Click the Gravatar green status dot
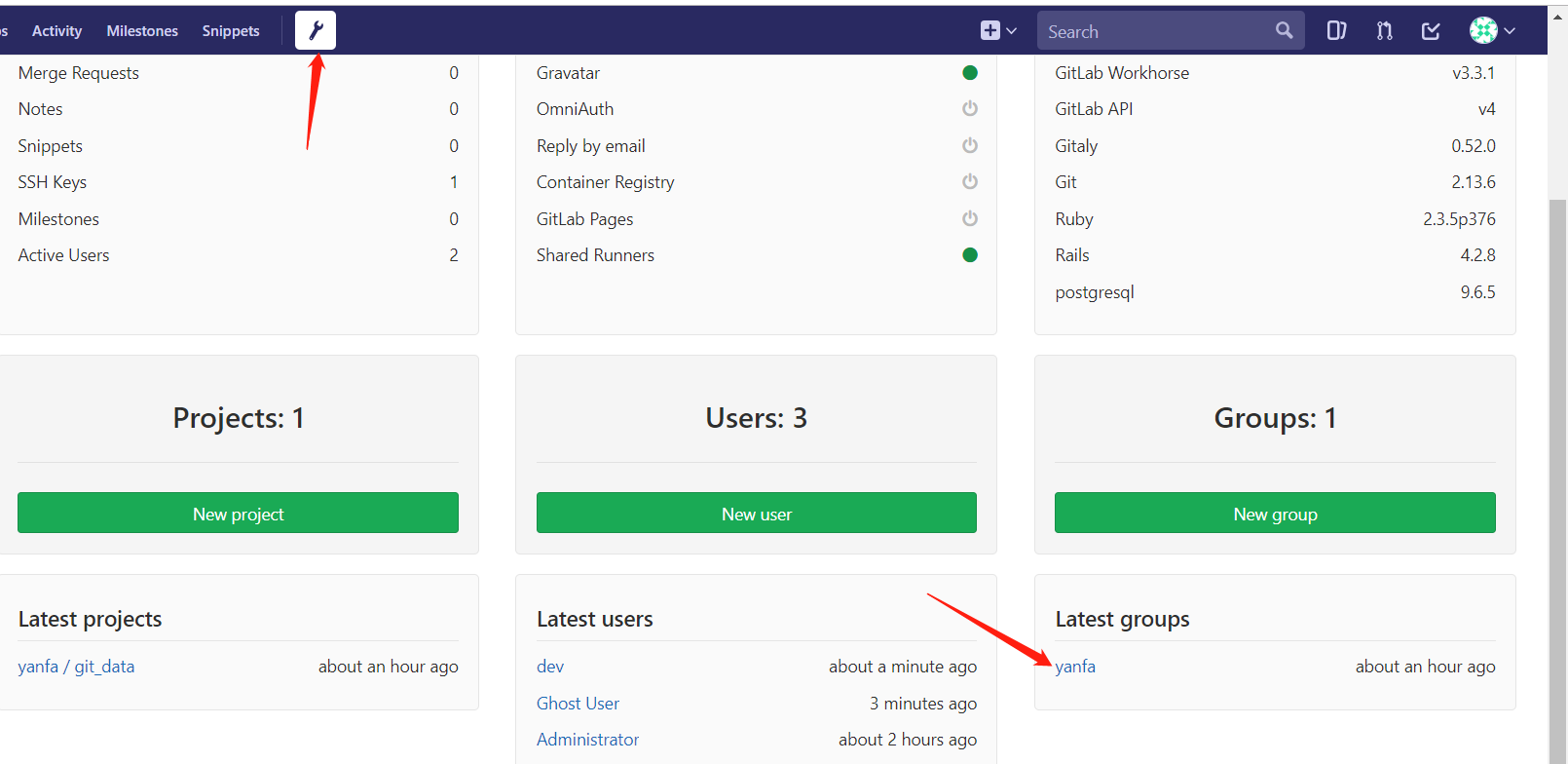 [970, 72]
